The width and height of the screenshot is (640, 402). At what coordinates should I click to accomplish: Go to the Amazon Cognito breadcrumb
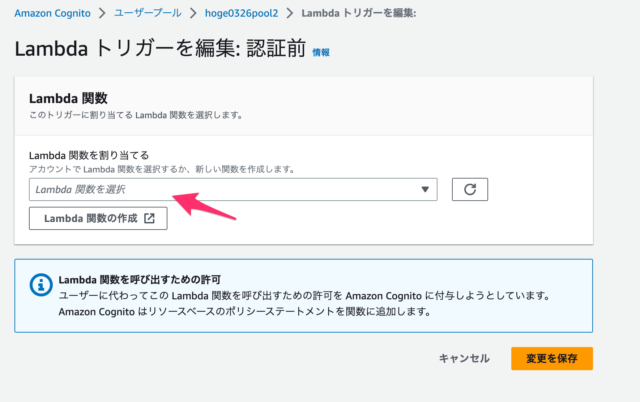52,13
